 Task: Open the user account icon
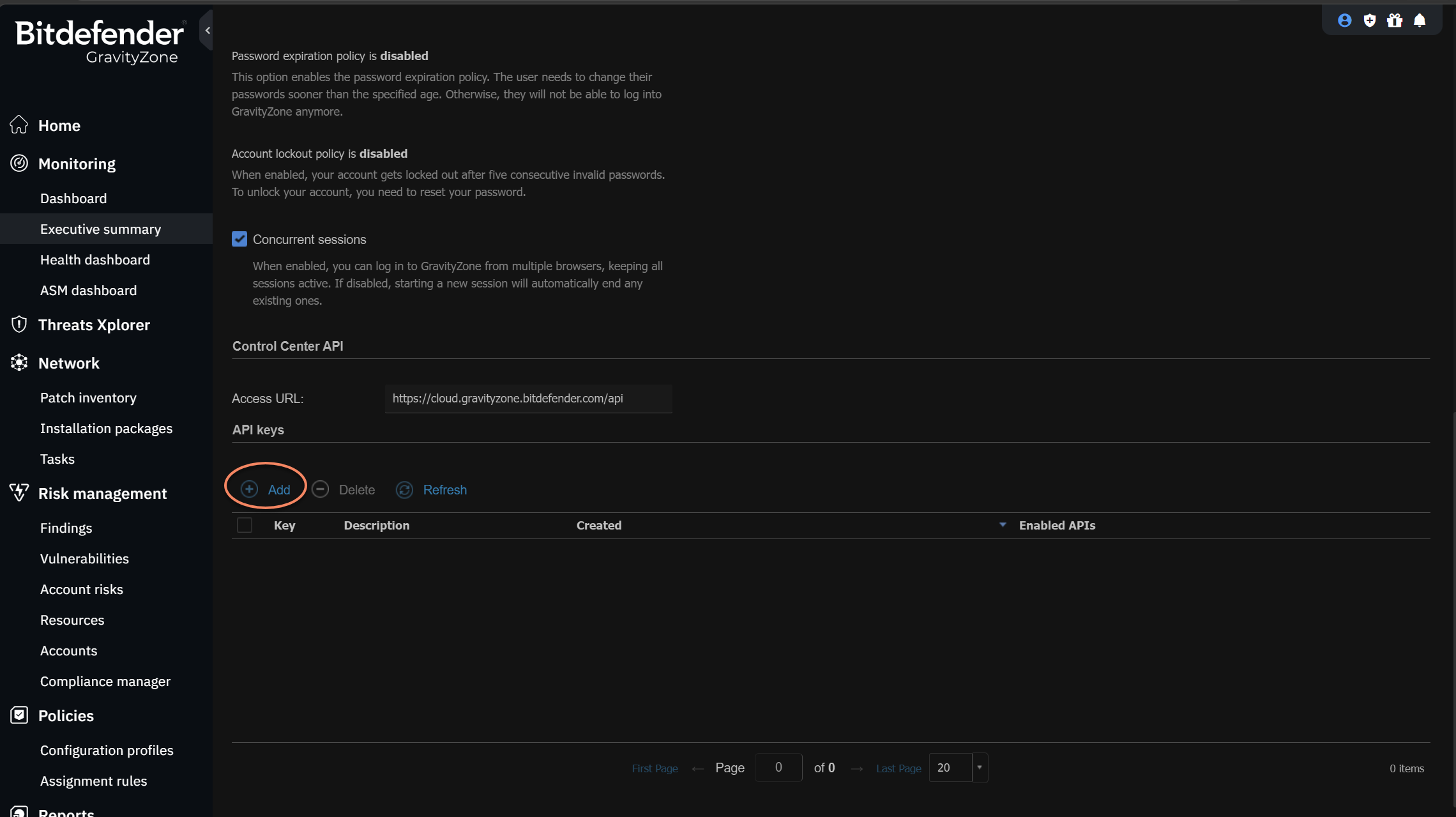(1344, 20)
